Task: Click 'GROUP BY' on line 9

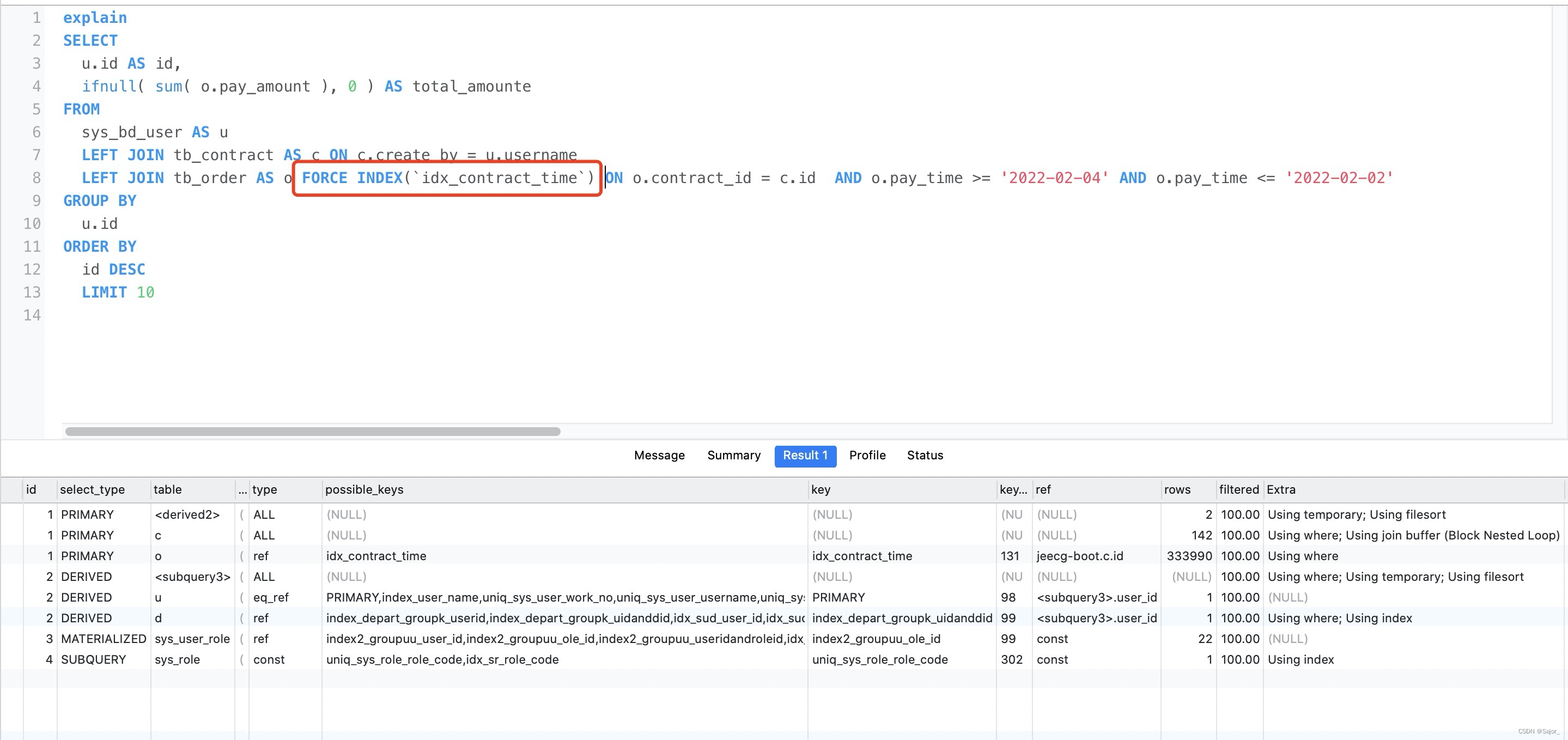Action: pyautogui.click(x=100, y=201)
